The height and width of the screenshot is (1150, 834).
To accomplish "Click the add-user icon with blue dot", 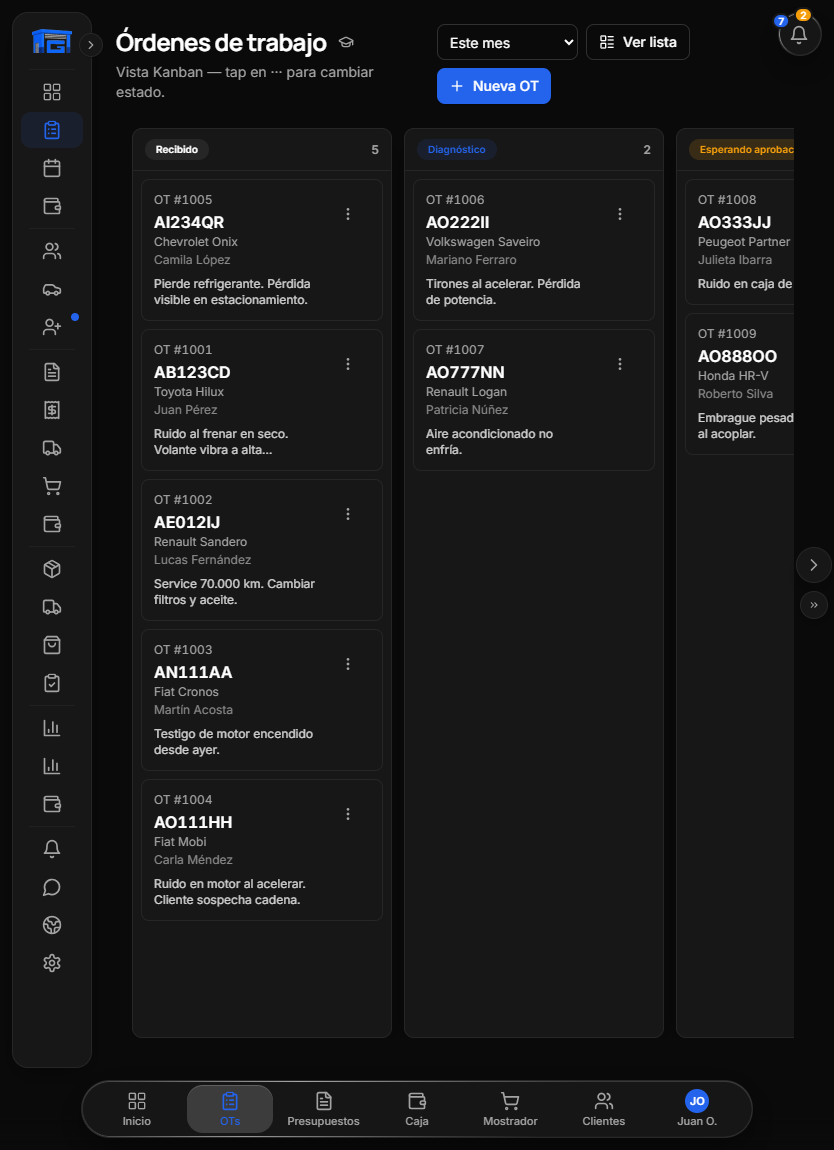I will (52, 327).
